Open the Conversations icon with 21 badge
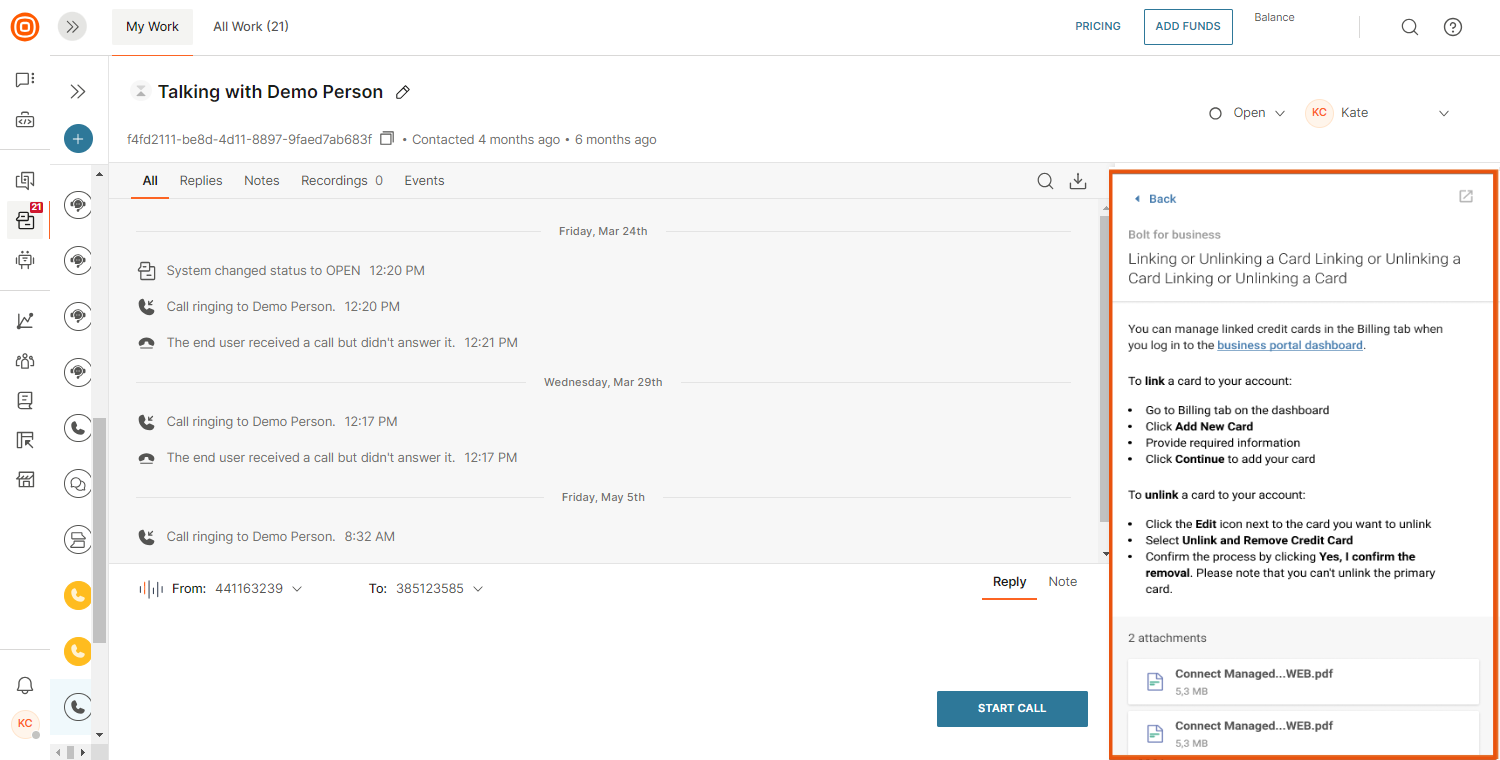 click(x=26, y=220)
